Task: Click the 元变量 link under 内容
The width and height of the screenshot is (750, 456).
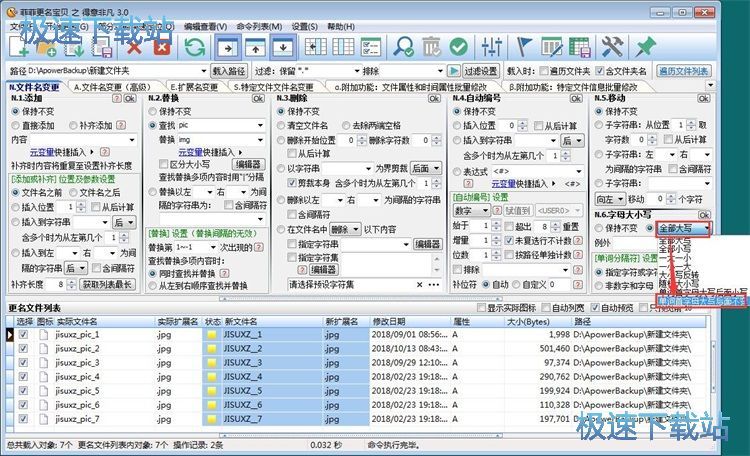Action: [43, 152]
